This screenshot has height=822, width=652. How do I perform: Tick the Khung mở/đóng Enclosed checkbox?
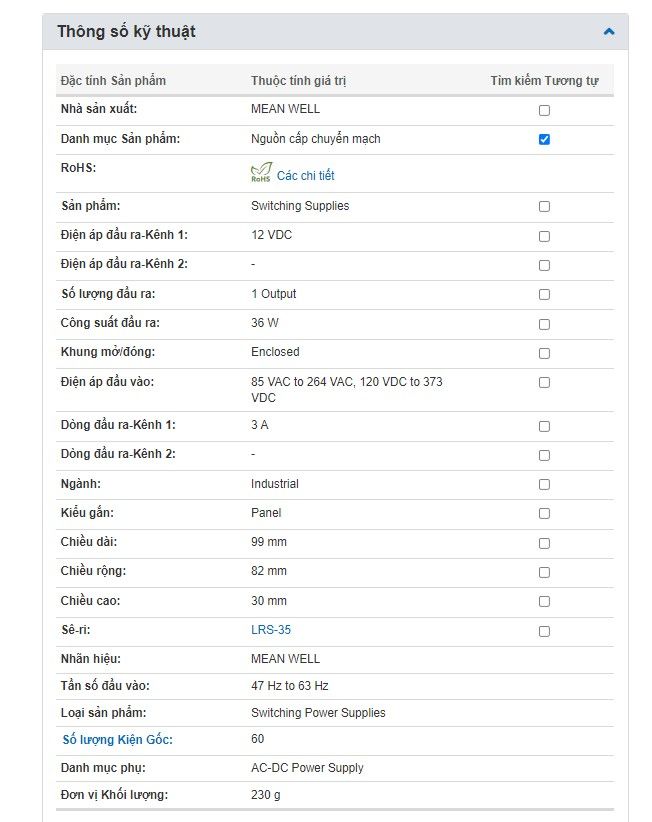[544, 353]
